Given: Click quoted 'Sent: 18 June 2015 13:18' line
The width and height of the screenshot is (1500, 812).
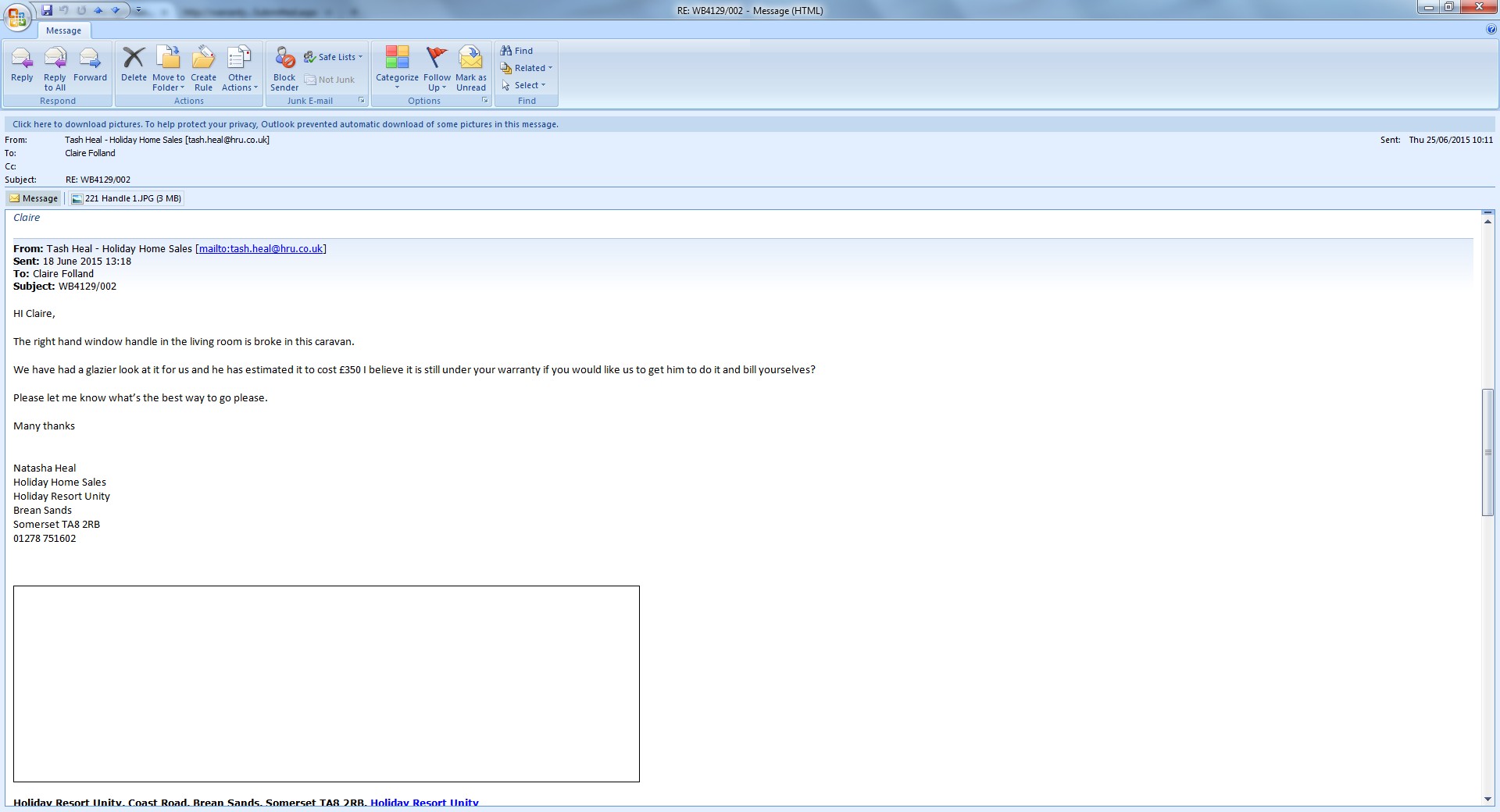Looking at the screenshot, I should (72, 262).
